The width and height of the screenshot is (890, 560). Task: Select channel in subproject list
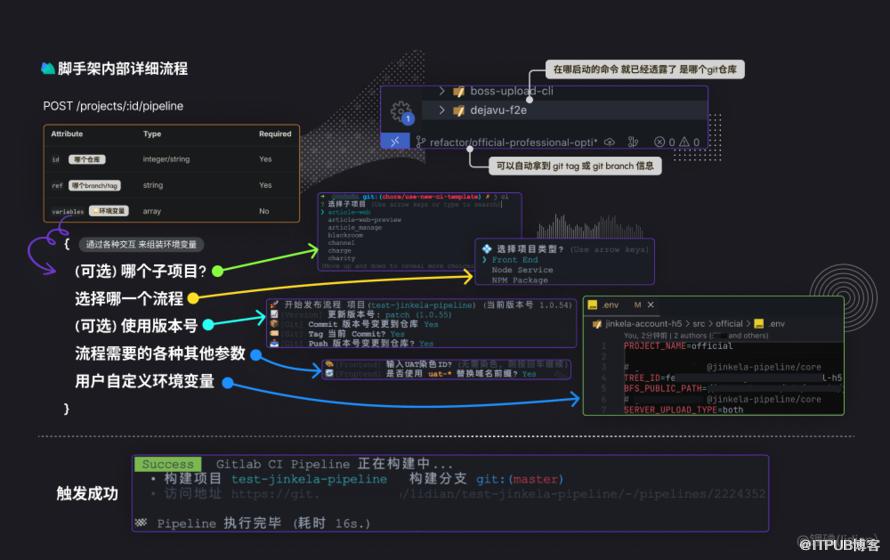pos(341,243)
